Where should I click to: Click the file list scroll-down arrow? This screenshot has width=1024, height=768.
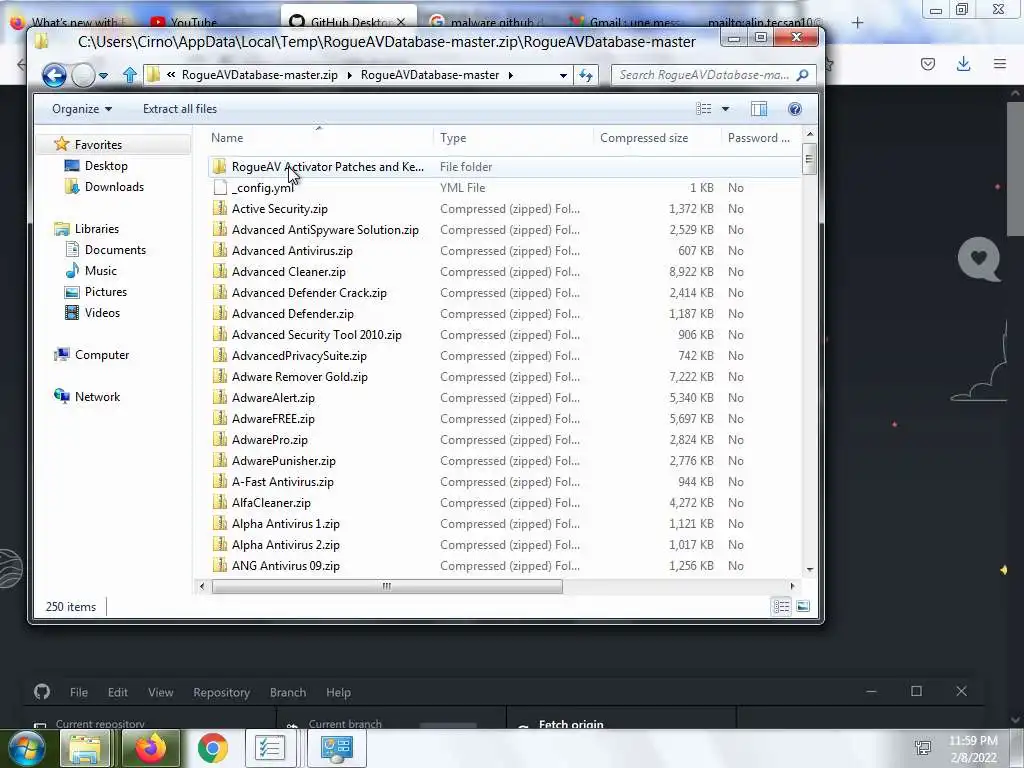pos(810,569)
